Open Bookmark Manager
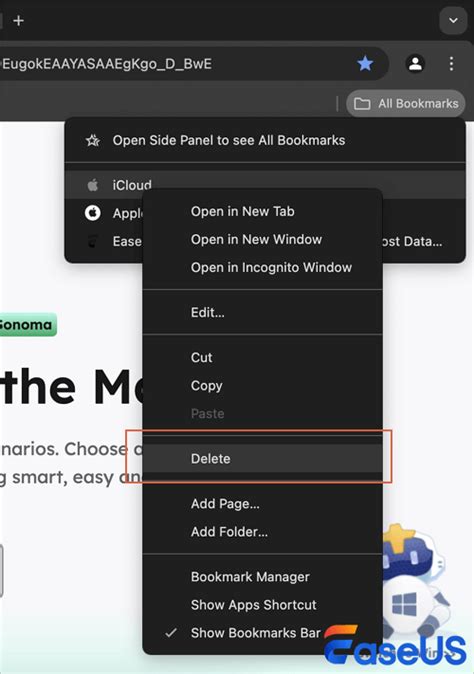Viewport: 474px width, 674px height. point(263,577)
